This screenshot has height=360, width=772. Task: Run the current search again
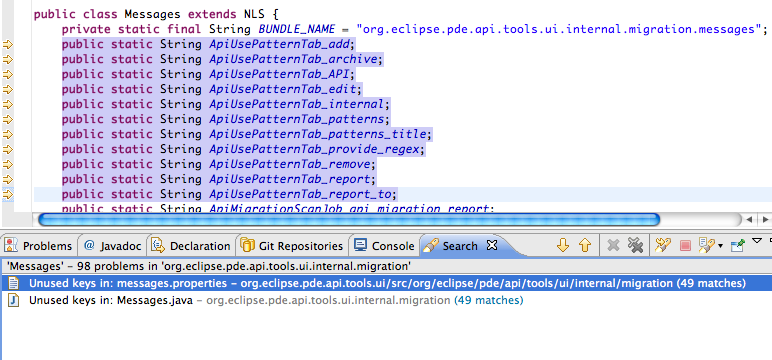click(663, 245)
